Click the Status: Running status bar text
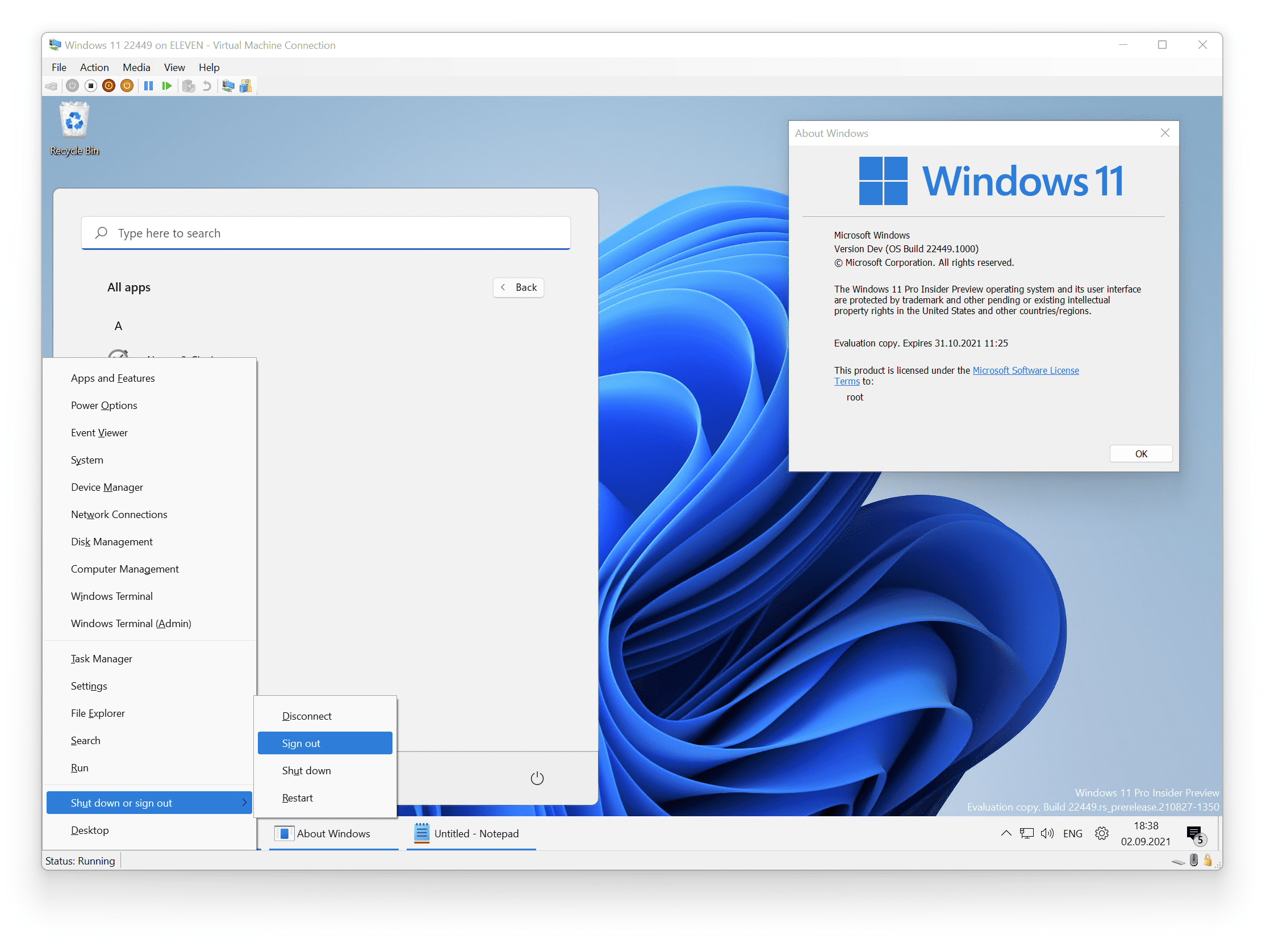The width and height of the screenshot is (1266, 952). [x=80, y=862]
